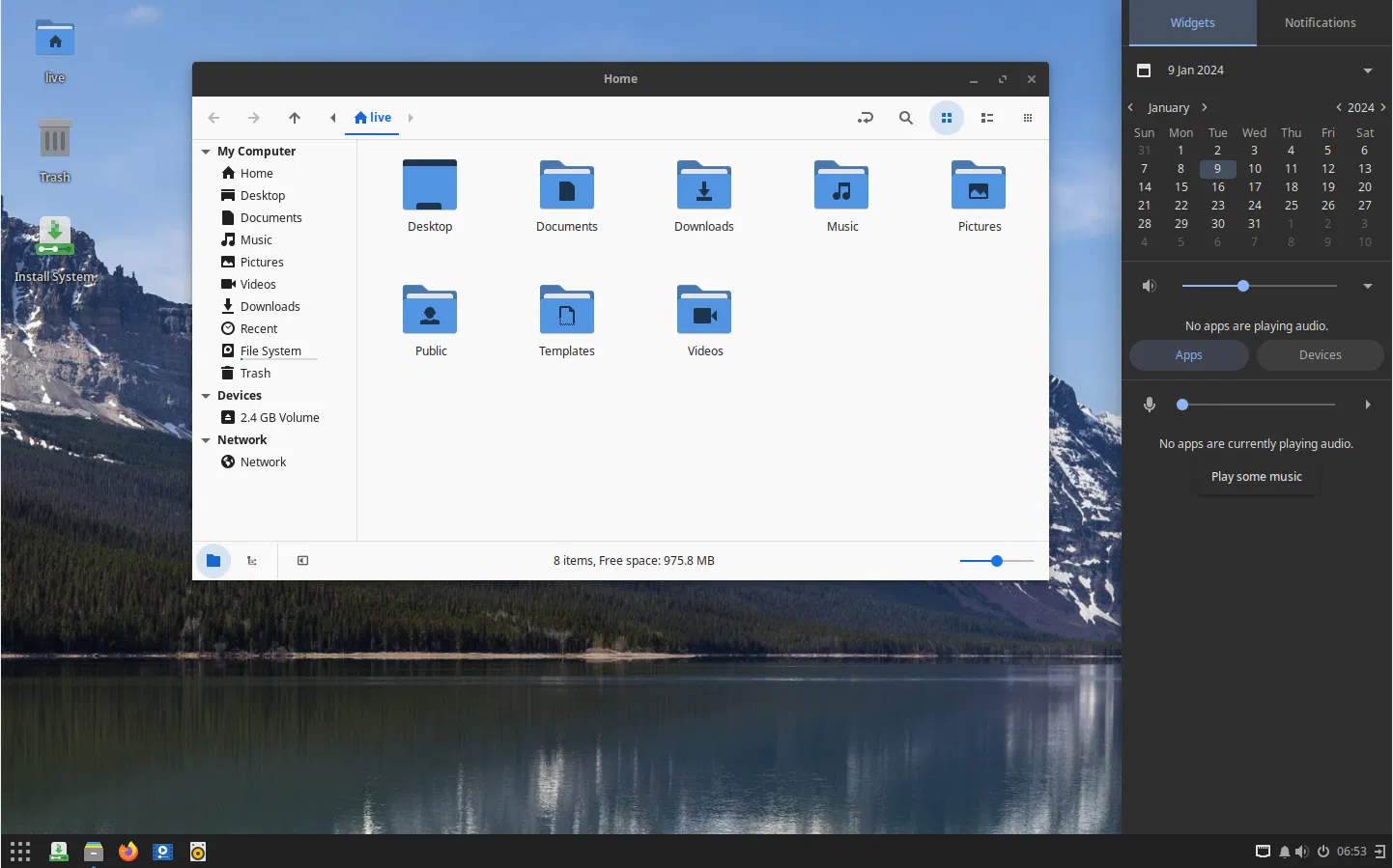1393x868 pixels.
Task: Select the Devices audio tab
Action: 1320,355
